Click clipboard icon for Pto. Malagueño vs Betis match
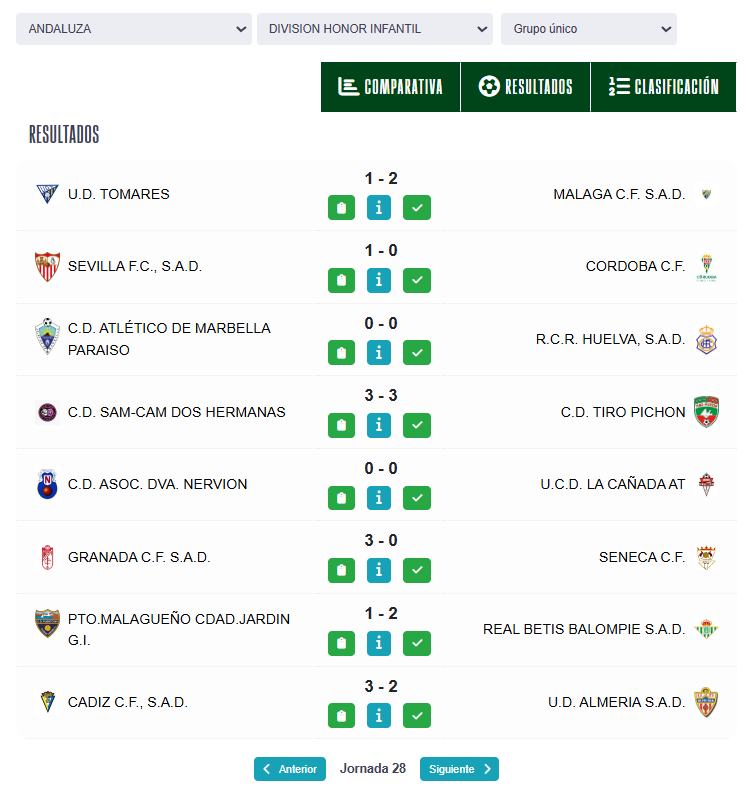The width and height of the screenshot is (746, 788). click(341, 643)
